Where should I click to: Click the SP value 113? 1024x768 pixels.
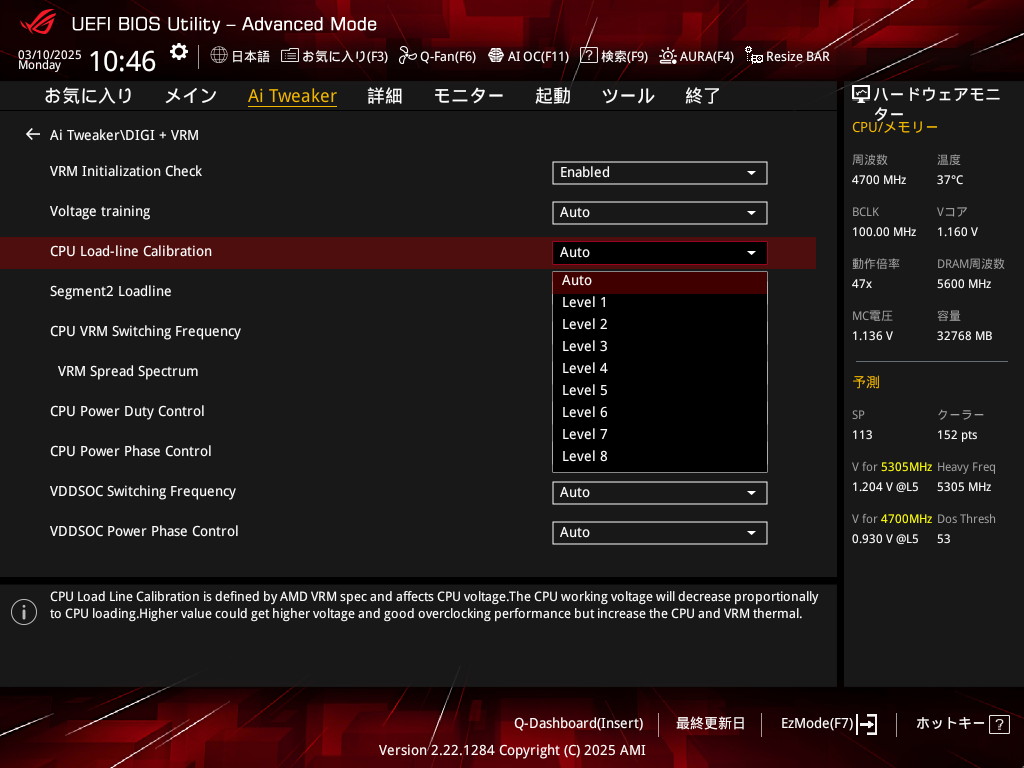click(862, 435)
